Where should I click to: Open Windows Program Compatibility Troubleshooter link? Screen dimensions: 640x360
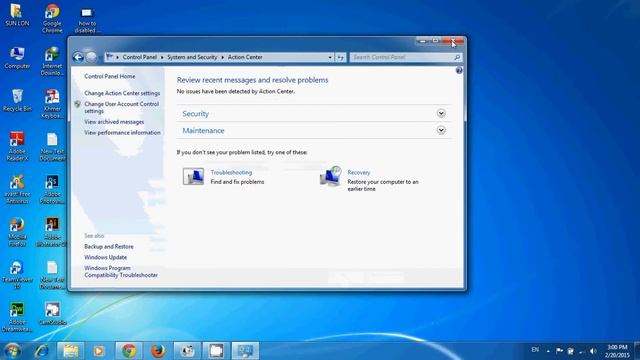[x=121, y=271]
